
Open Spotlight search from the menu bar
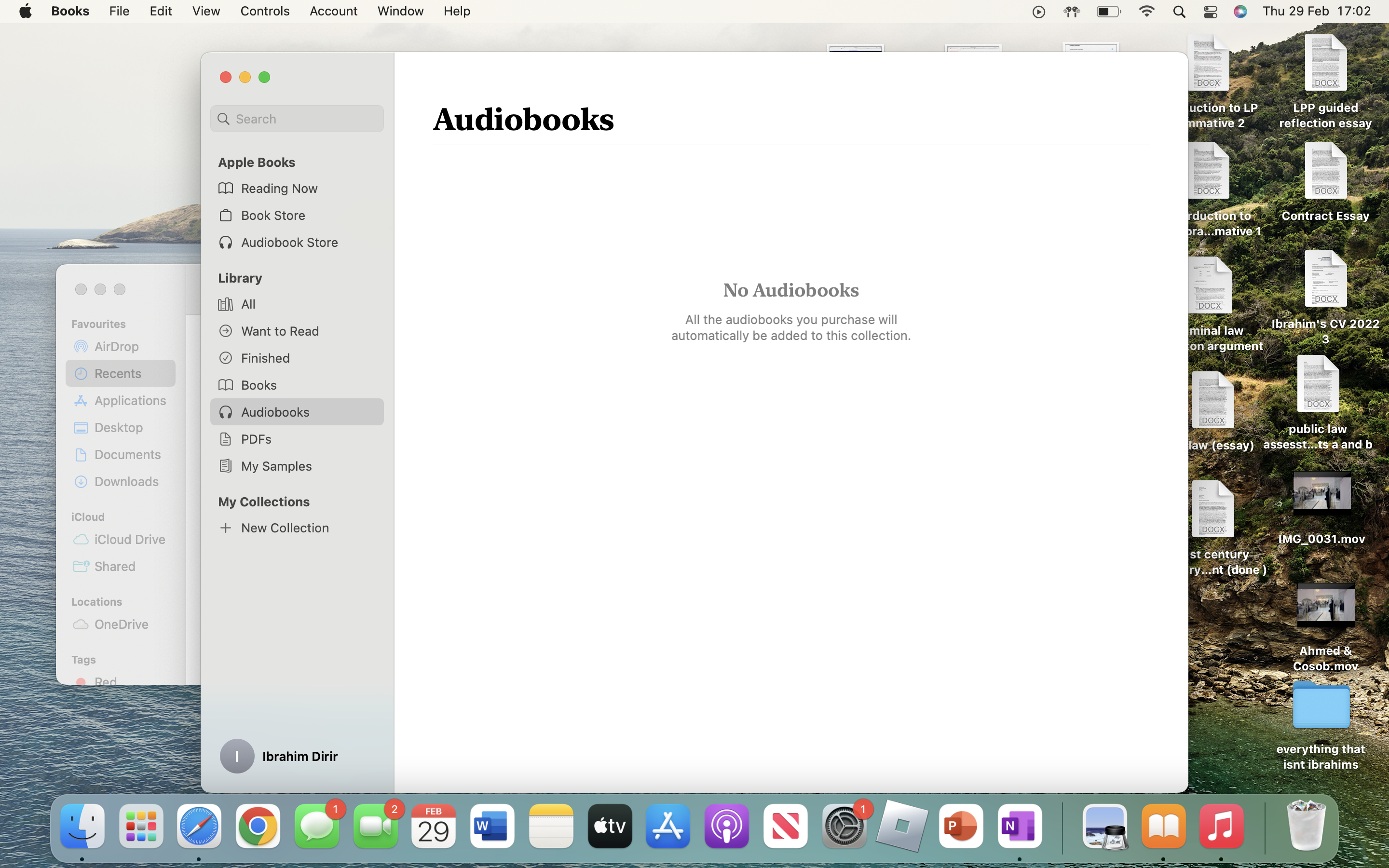(x=1179, y=12)
